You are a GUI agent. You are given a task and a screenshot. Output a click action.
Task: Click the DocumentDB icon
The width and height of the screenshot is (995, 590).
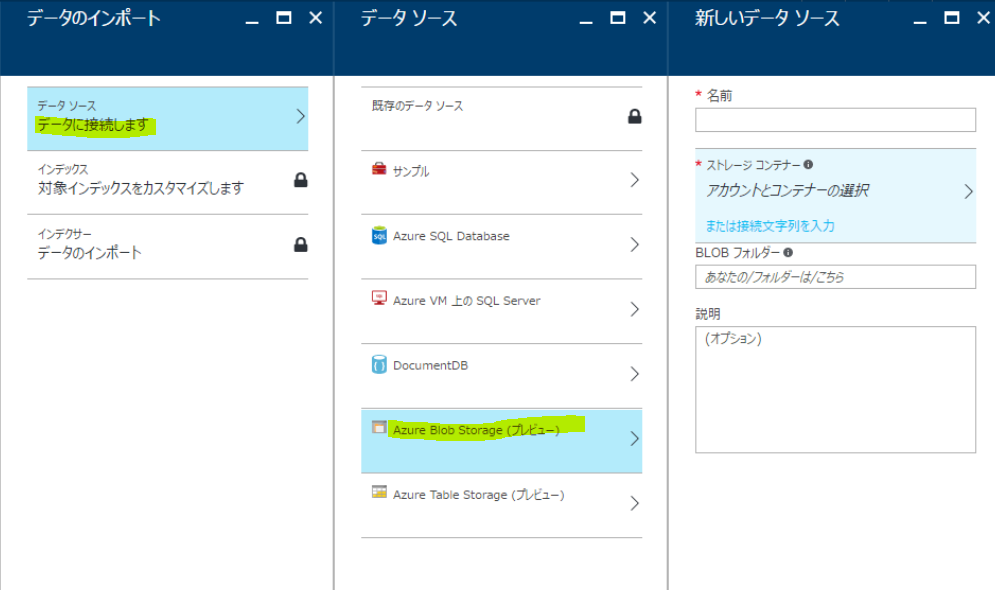(379, 364)
